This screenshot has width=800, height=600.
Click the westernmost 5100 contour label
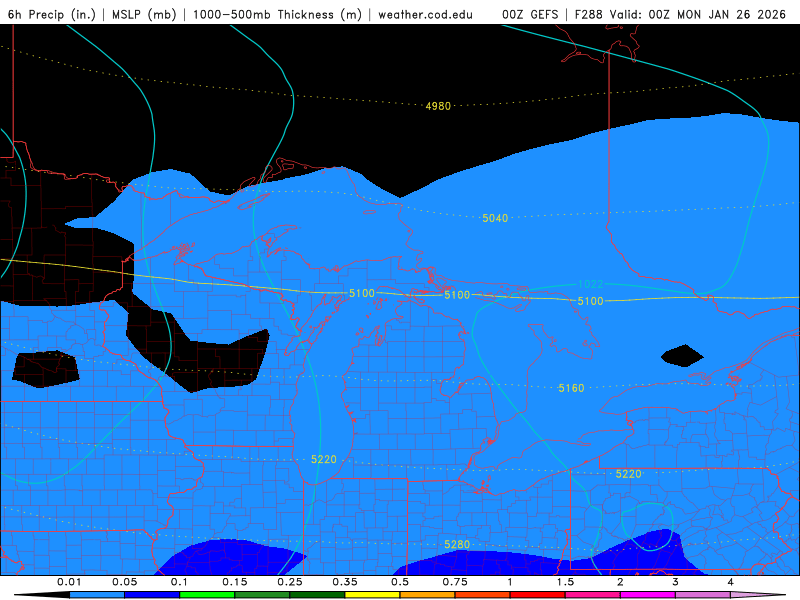pos(362,293)
